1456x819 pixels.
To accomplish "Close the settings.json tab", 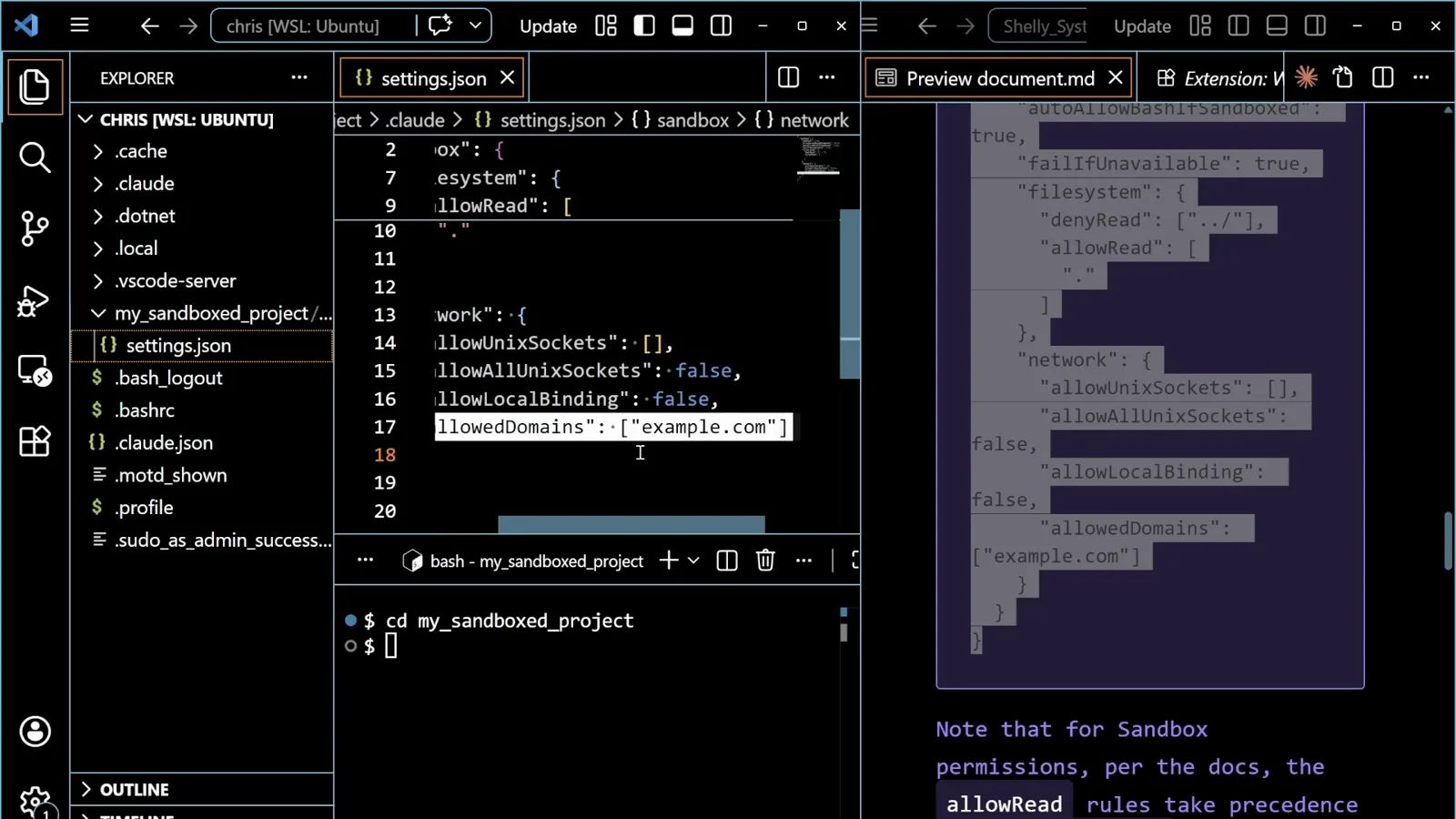I will coord(508,78).
